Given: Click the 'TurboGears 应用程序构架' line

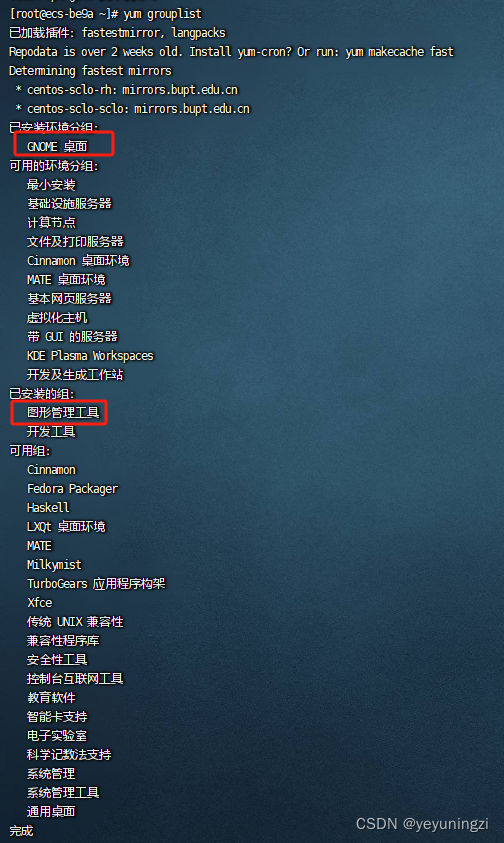Looking at the screenshot, I should coord(96,584).
